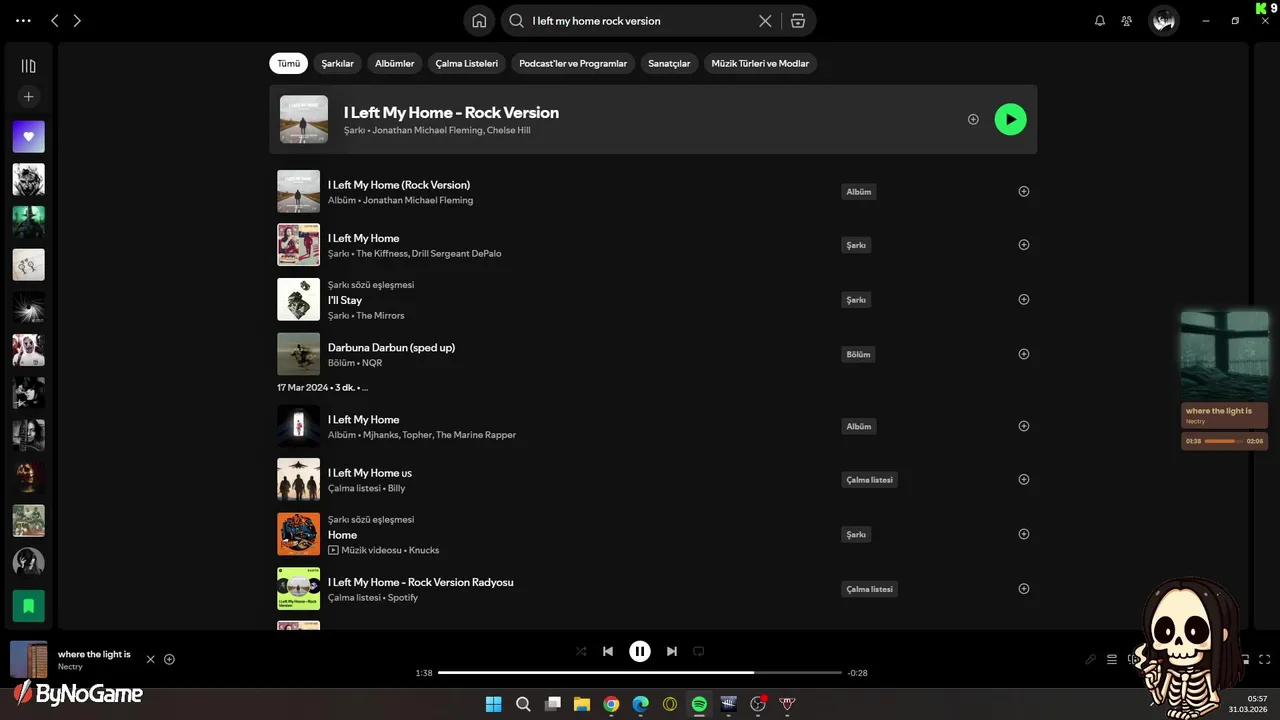The height and width of the screenshot is (720, 1280).
Task: Add Home by Knucks to library
Action: pos(1023,534)
